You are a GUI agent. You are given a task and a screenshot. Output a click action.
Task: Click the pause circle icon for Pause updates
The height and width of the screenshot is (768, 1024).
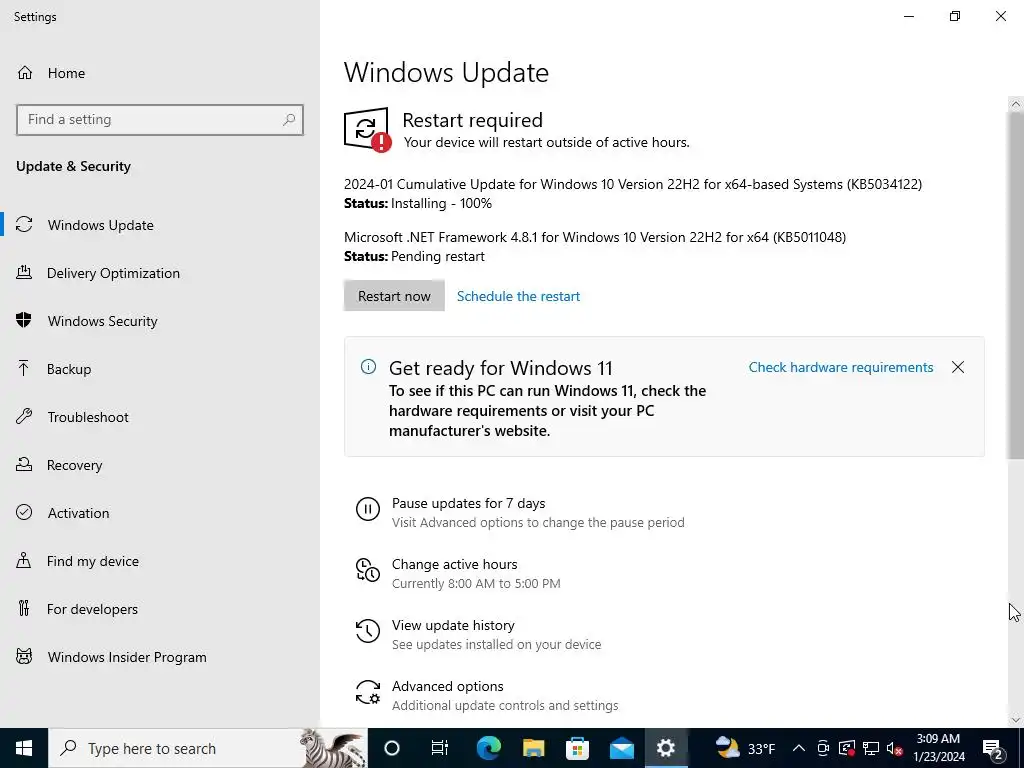(368, 509)
